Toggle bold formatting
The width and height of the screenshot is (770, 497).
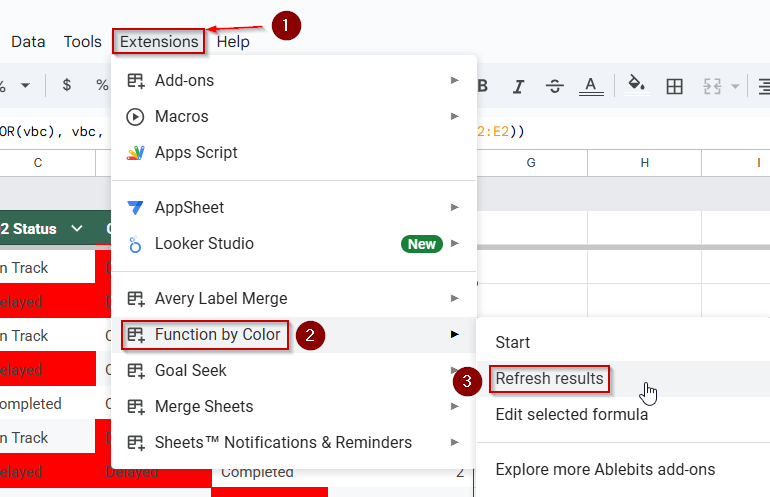[482, 86]
